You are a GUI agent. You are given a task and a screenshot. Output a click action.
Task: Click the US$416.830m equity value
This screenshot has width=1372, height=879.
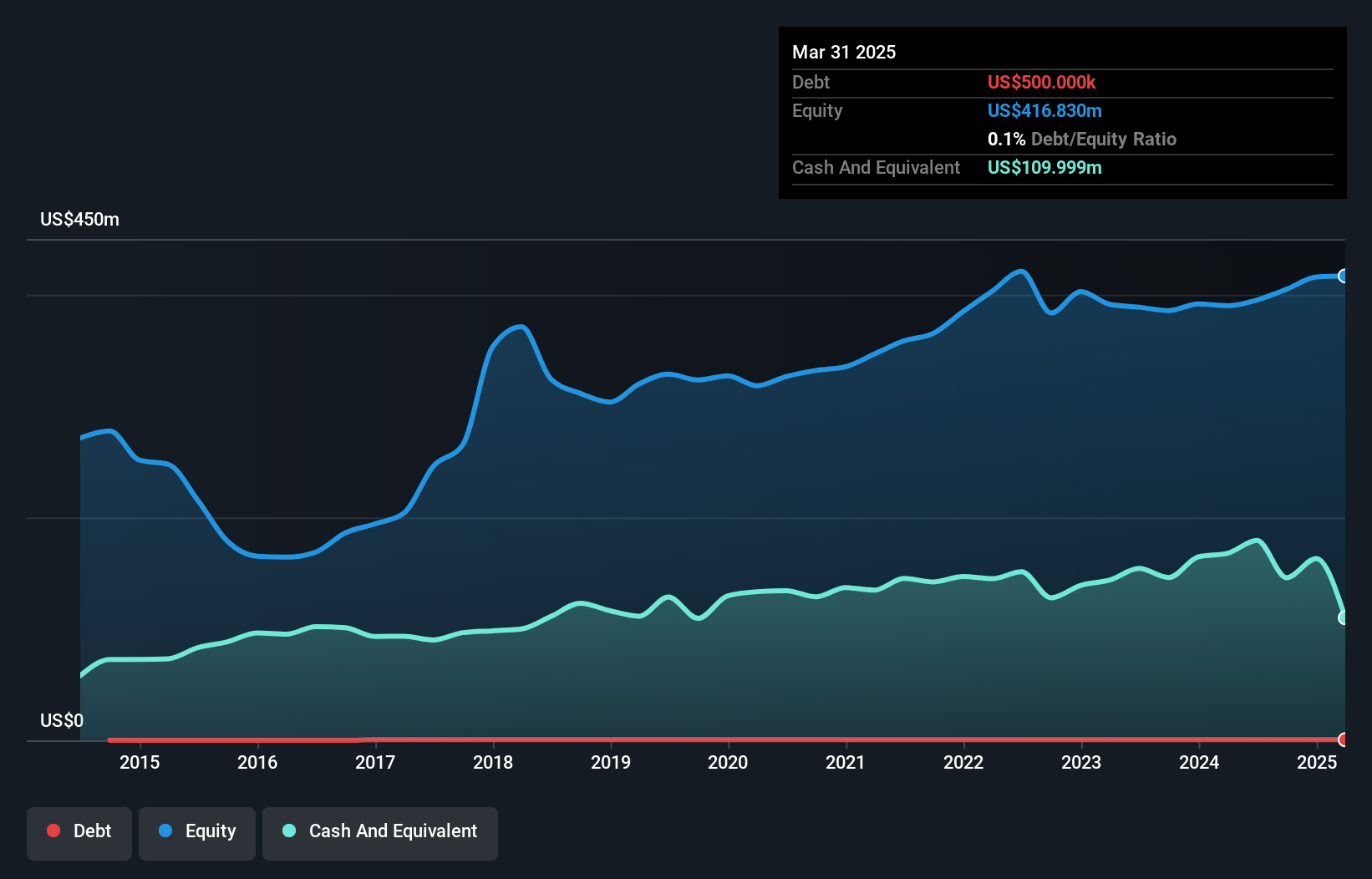1044,110
